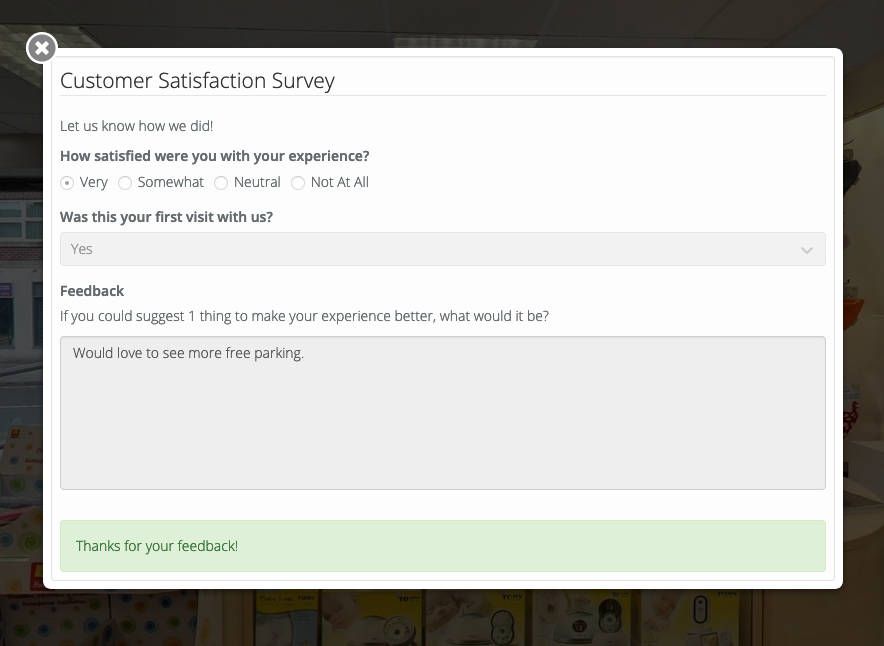
Task: Click the Yes value in the visit dropdown
Action: pyautogui.click(x=81, y=249)
